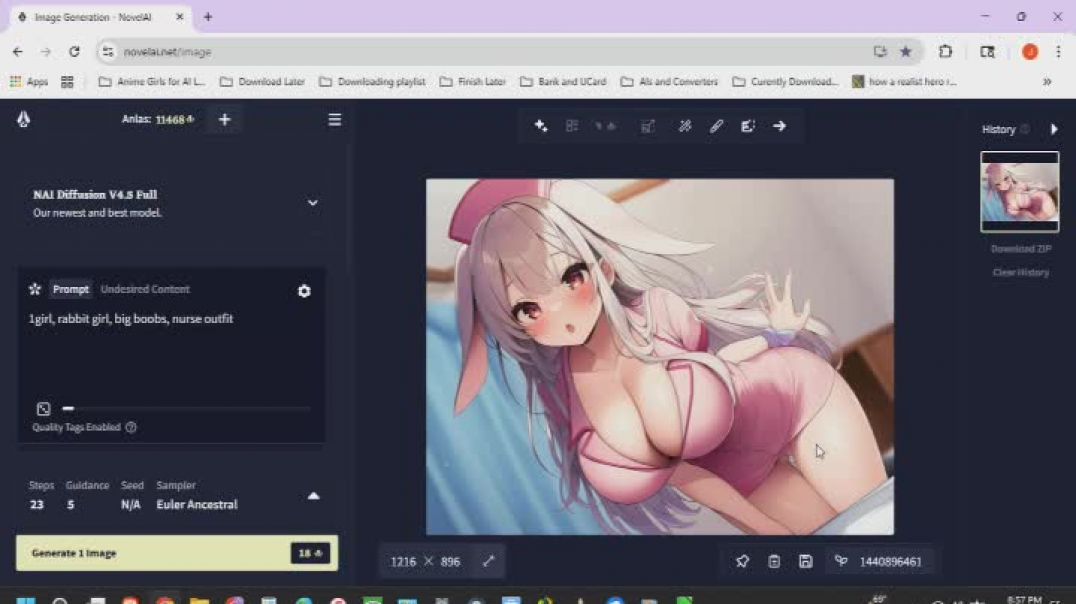Collapse the History panel with the arrow
The image size is (1076, 604).
(1053, 129)
